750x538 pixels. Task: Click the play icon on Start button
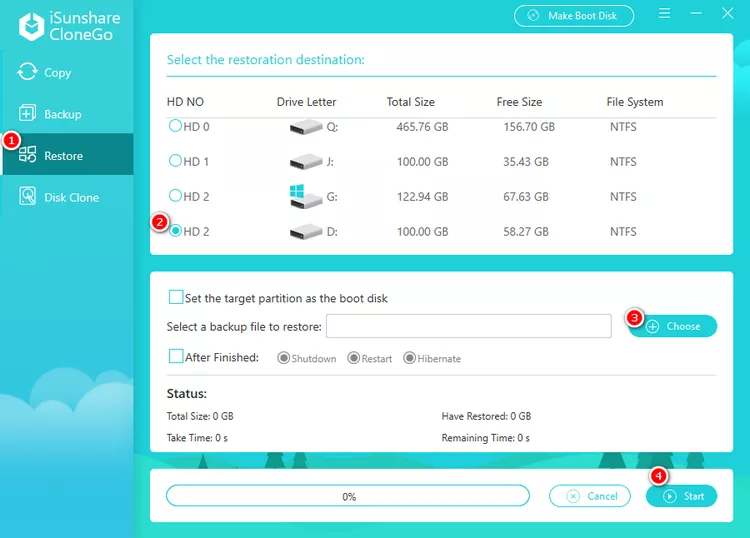pyautogui.click(x=670, y=496)
